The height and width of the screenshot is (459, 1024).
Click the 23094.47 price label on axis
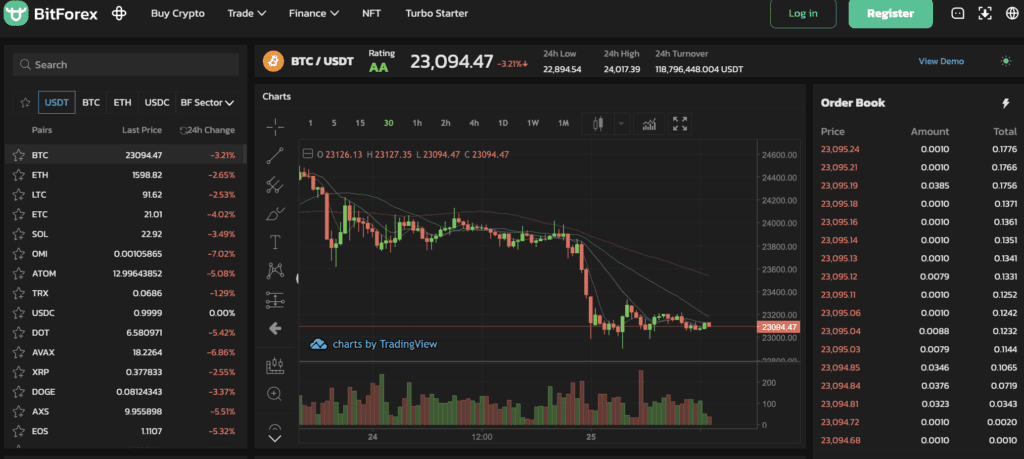pyautogui.click(x=778, y=327)
